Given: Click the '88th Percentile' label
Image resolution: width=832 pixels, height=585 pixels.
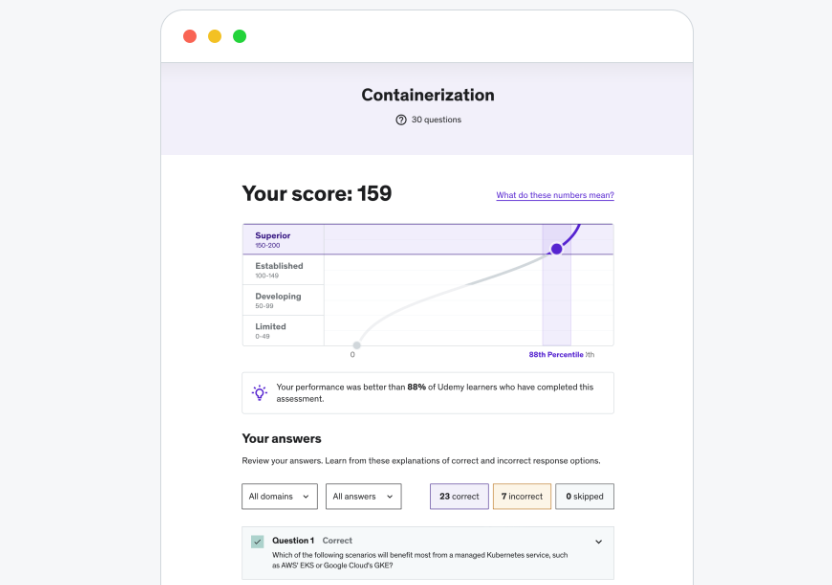Looking at the screenshot, I should pos(556,354).
